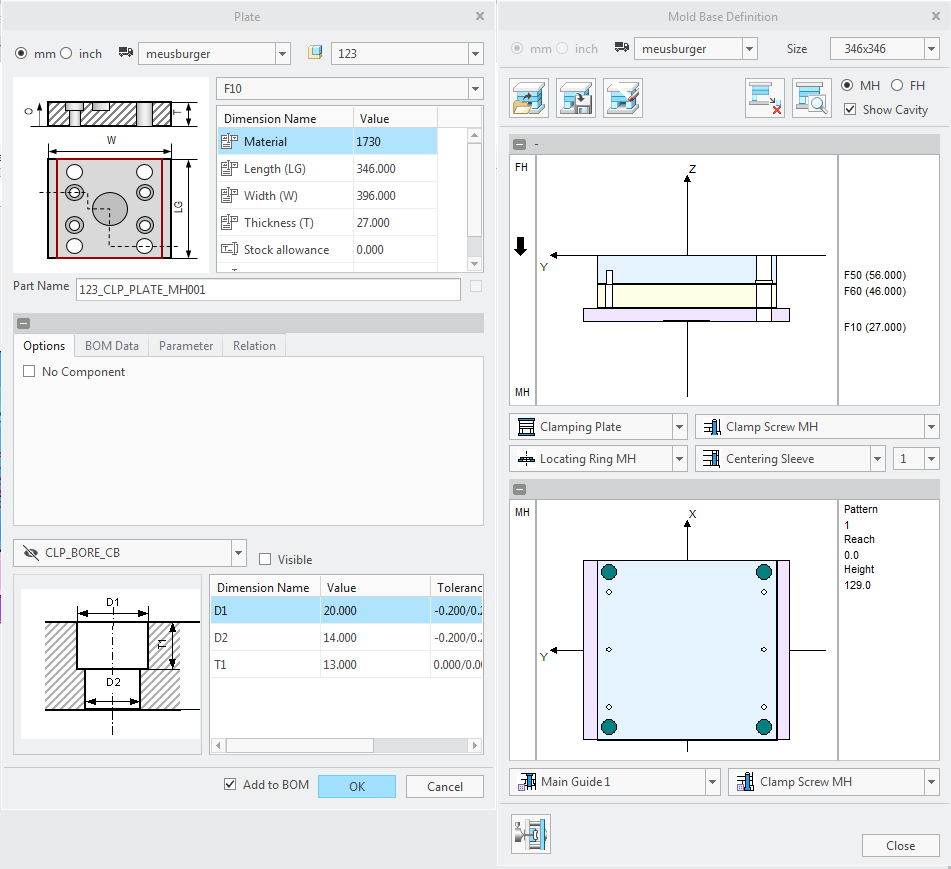Click the save mold base assembly icon
The width and height of the screenshot is (951, 869).
tap(576, 98)
